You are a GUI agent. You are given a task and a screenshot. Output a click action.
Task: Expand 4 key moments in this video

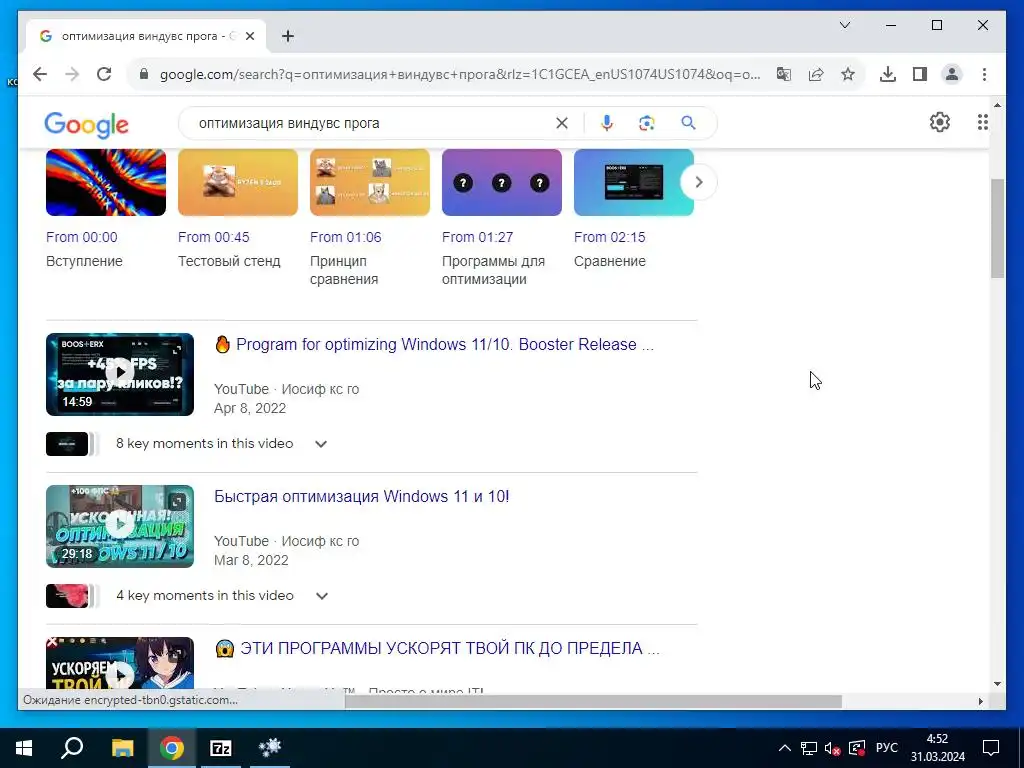321,596
